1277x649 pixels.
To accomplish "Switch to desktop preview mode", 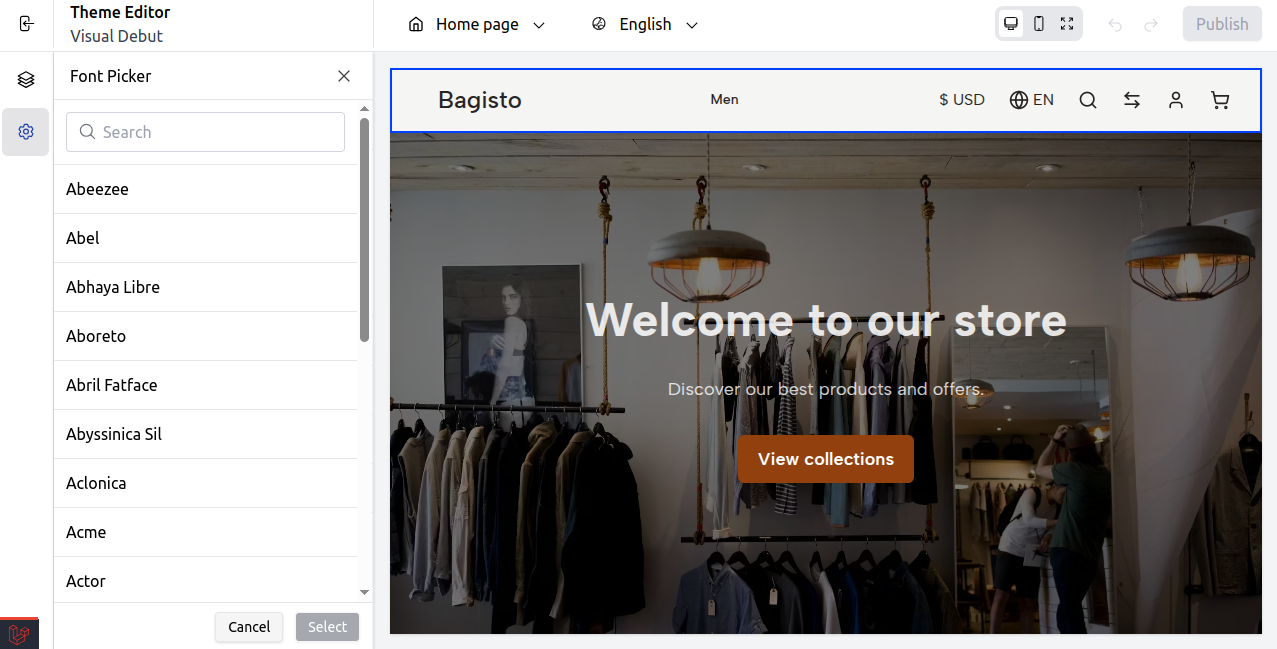I will coord(1011,24).
